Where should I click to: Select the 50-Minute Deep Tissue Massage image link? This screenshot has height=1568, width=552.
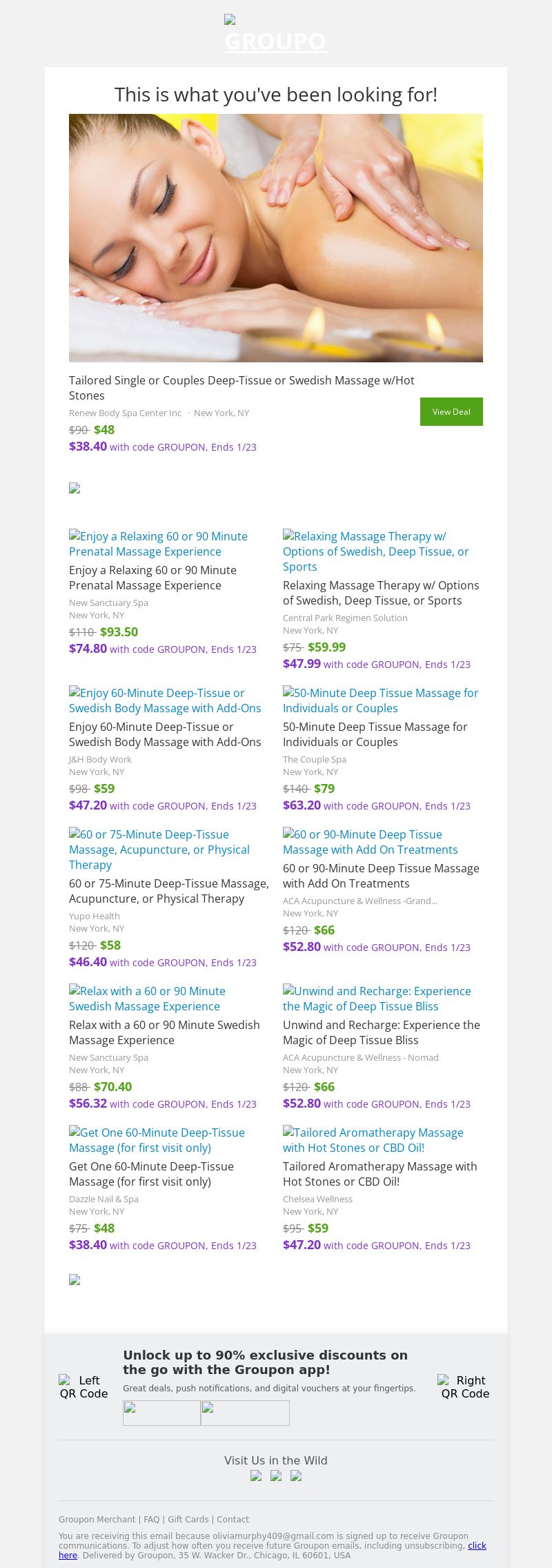[380, 700]
